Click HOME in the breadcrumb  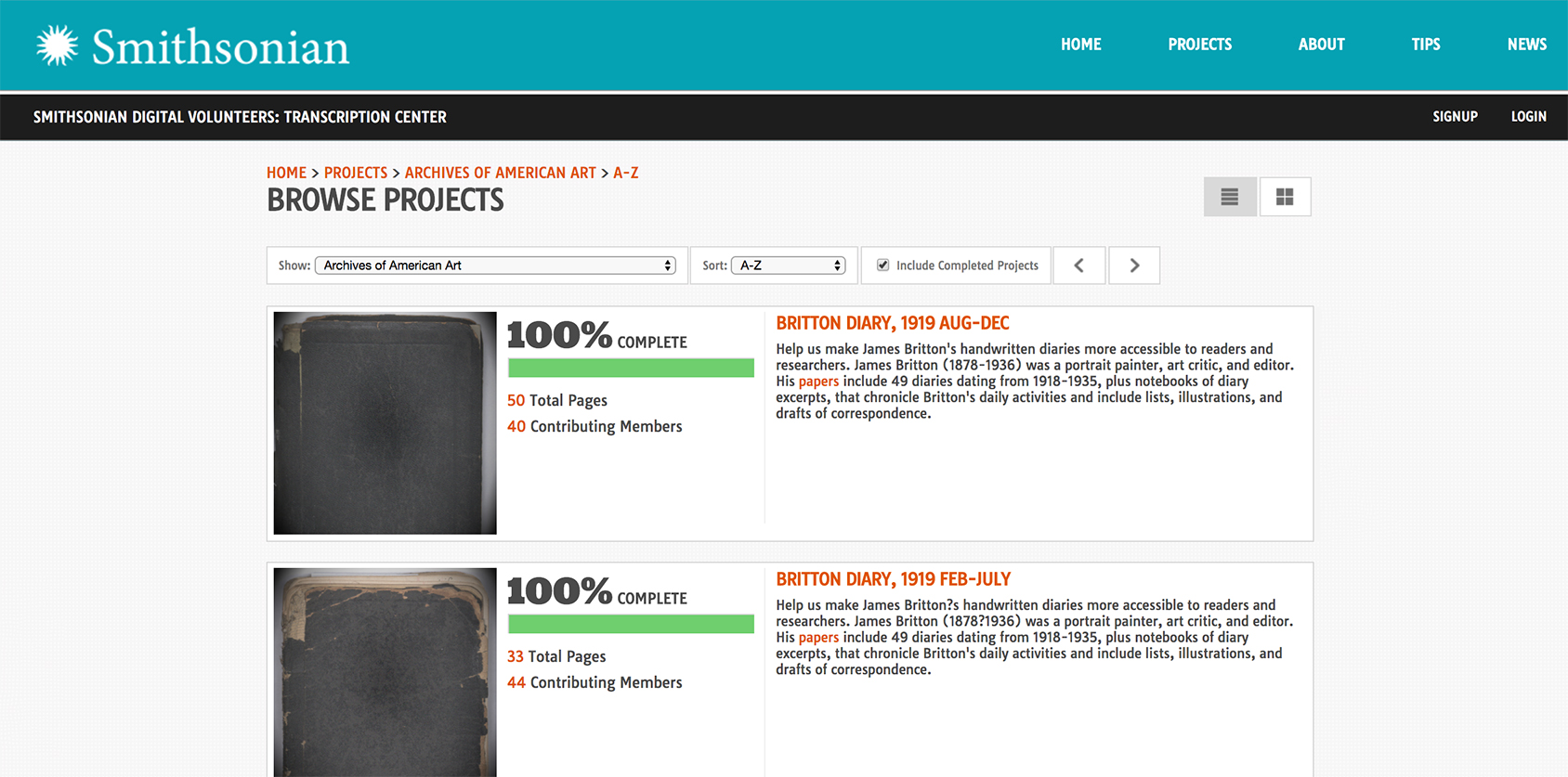coord(286,173)
